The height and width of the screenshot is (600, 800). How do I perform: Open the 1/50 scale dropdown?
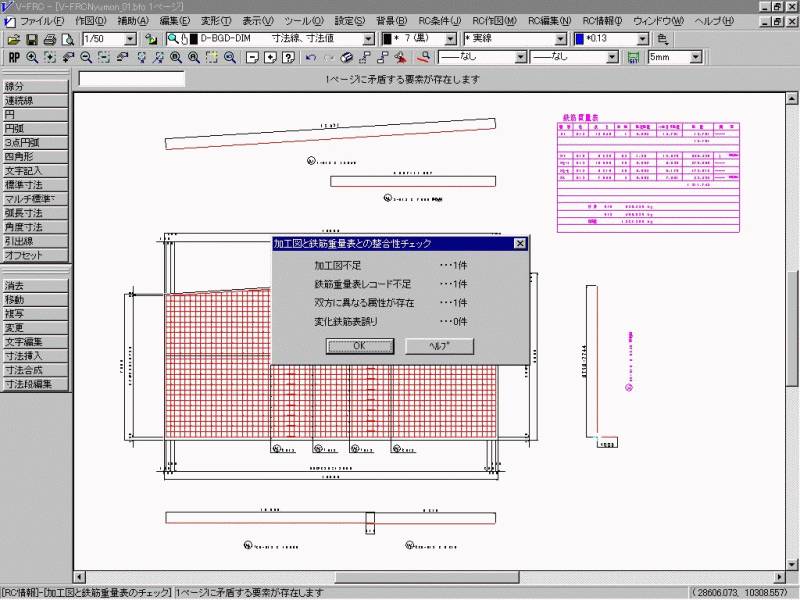coord(130,39)
